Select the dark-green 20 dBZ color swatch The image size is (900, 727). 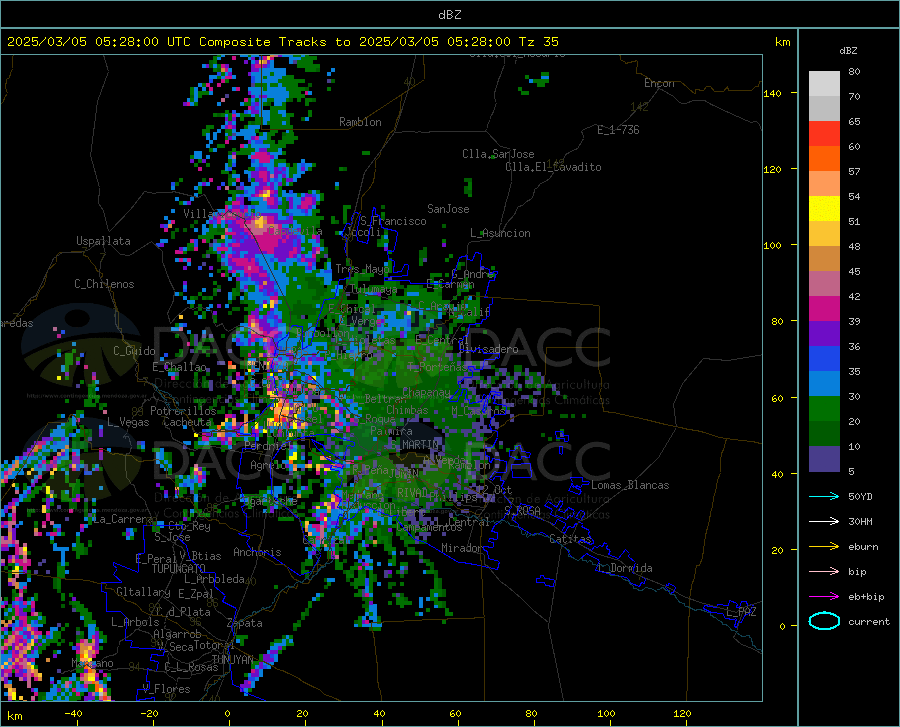click(824, 433)
